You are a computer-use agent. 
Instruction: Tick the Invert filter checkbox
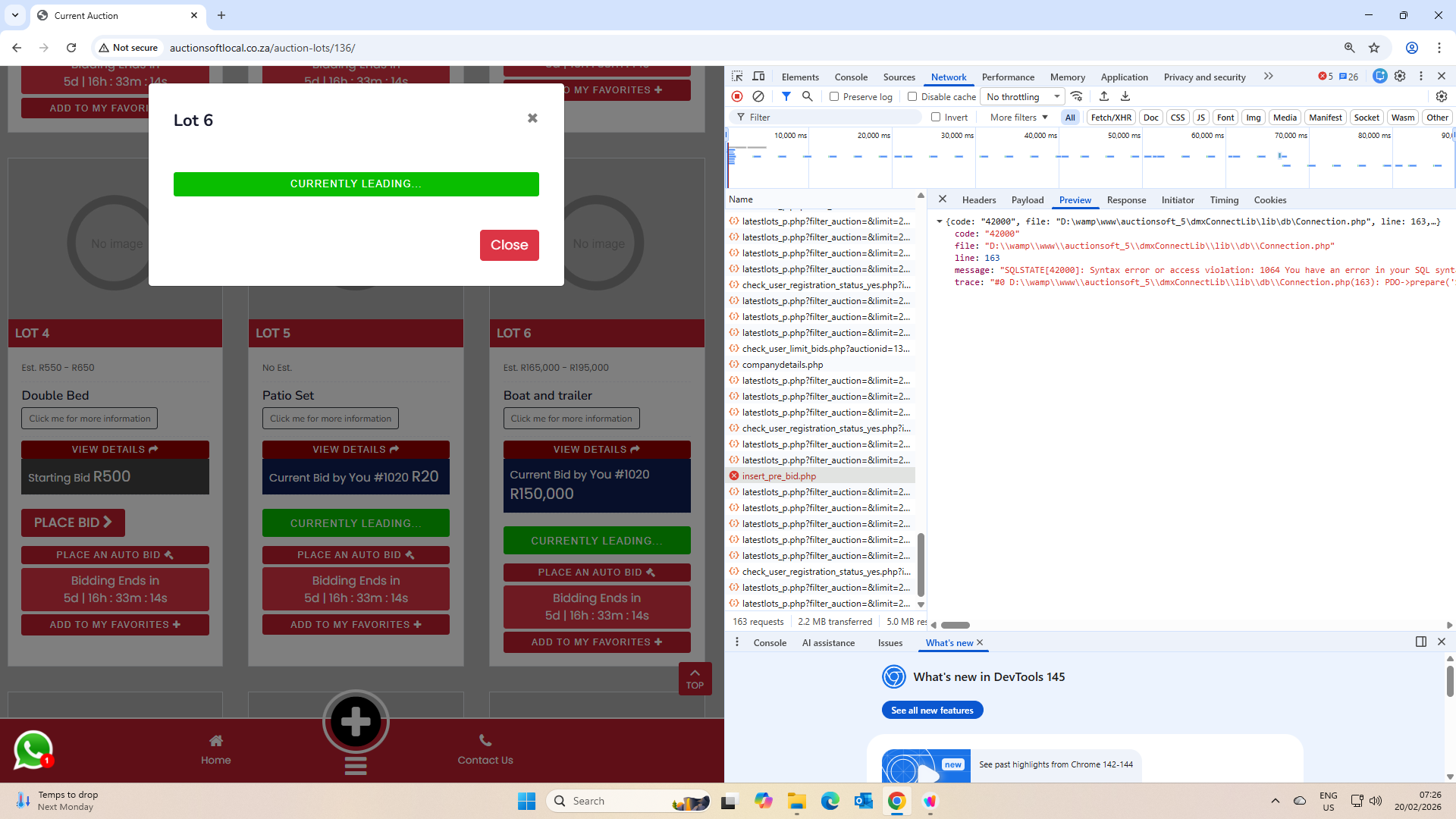(936, 118)
